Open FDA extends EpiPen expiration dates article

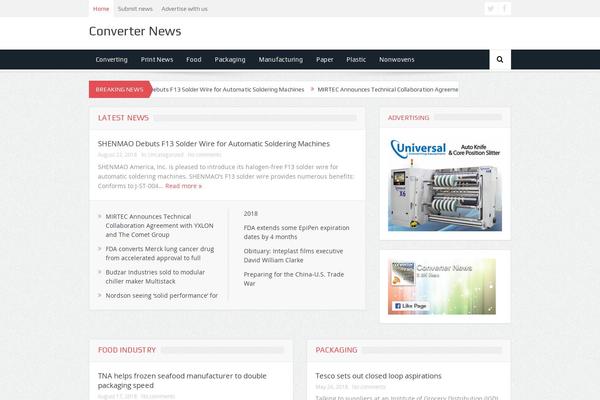pyautogui.click(x=296, y=232)
